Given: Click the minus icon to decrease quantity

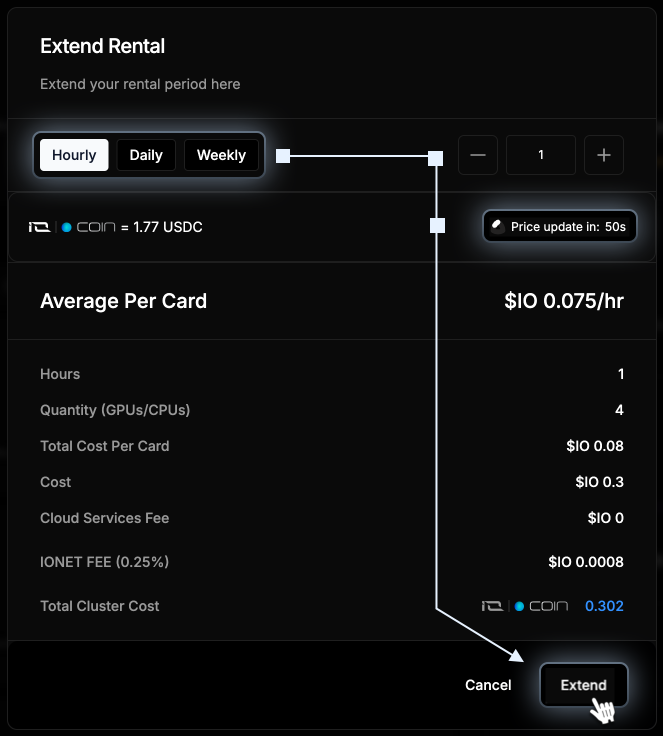Looking at the screenshot, I should (478, 155).
